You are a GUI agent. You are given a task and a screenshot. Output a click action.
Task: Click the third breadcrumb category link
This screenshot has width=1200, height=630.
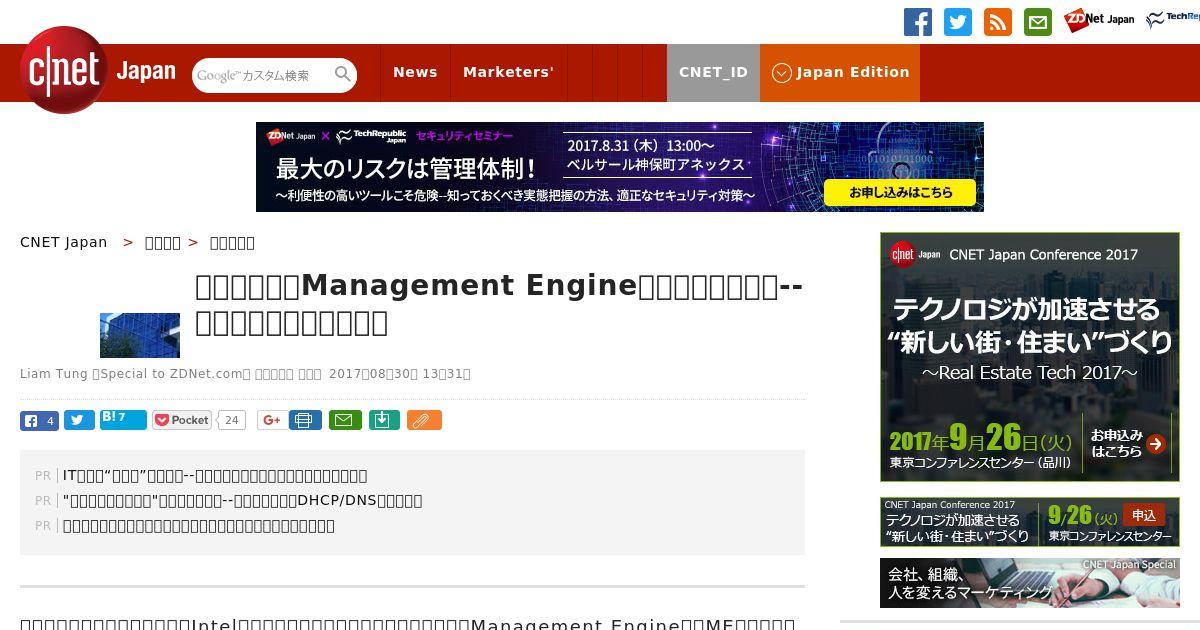tap(232, 242)
